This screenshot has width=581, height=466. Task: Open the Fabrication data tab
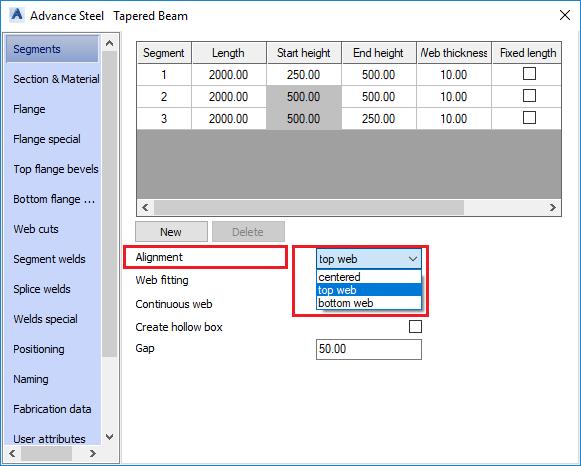pos(52,409)
